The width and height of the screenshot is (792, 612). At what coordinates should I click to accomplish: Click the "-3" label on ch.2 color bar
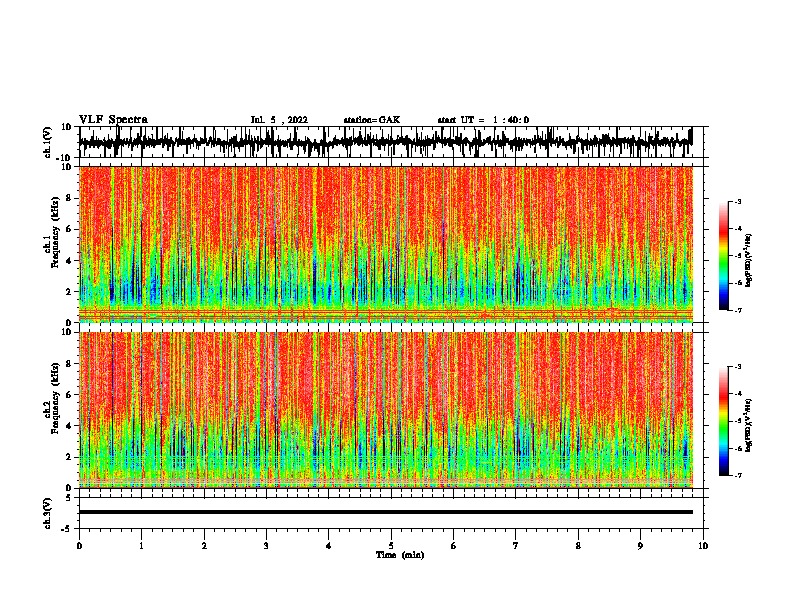tap(737, 367)
